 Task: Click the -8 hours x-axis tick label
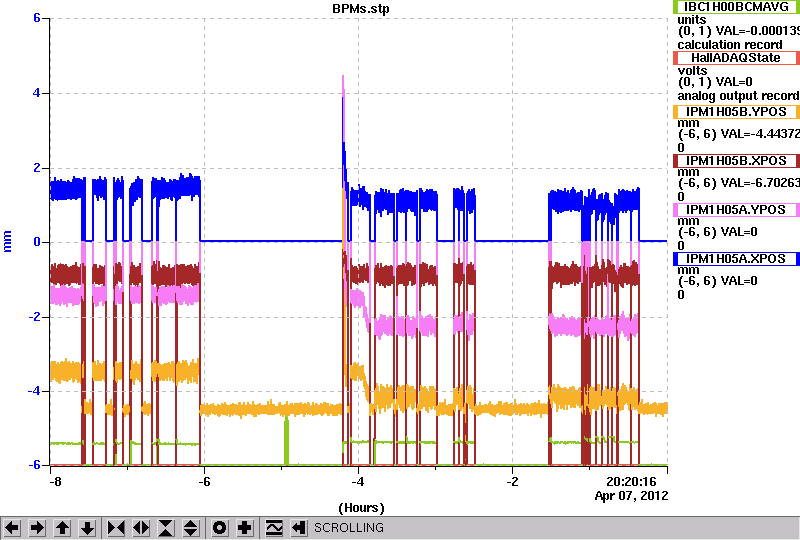tap(55, 482)
